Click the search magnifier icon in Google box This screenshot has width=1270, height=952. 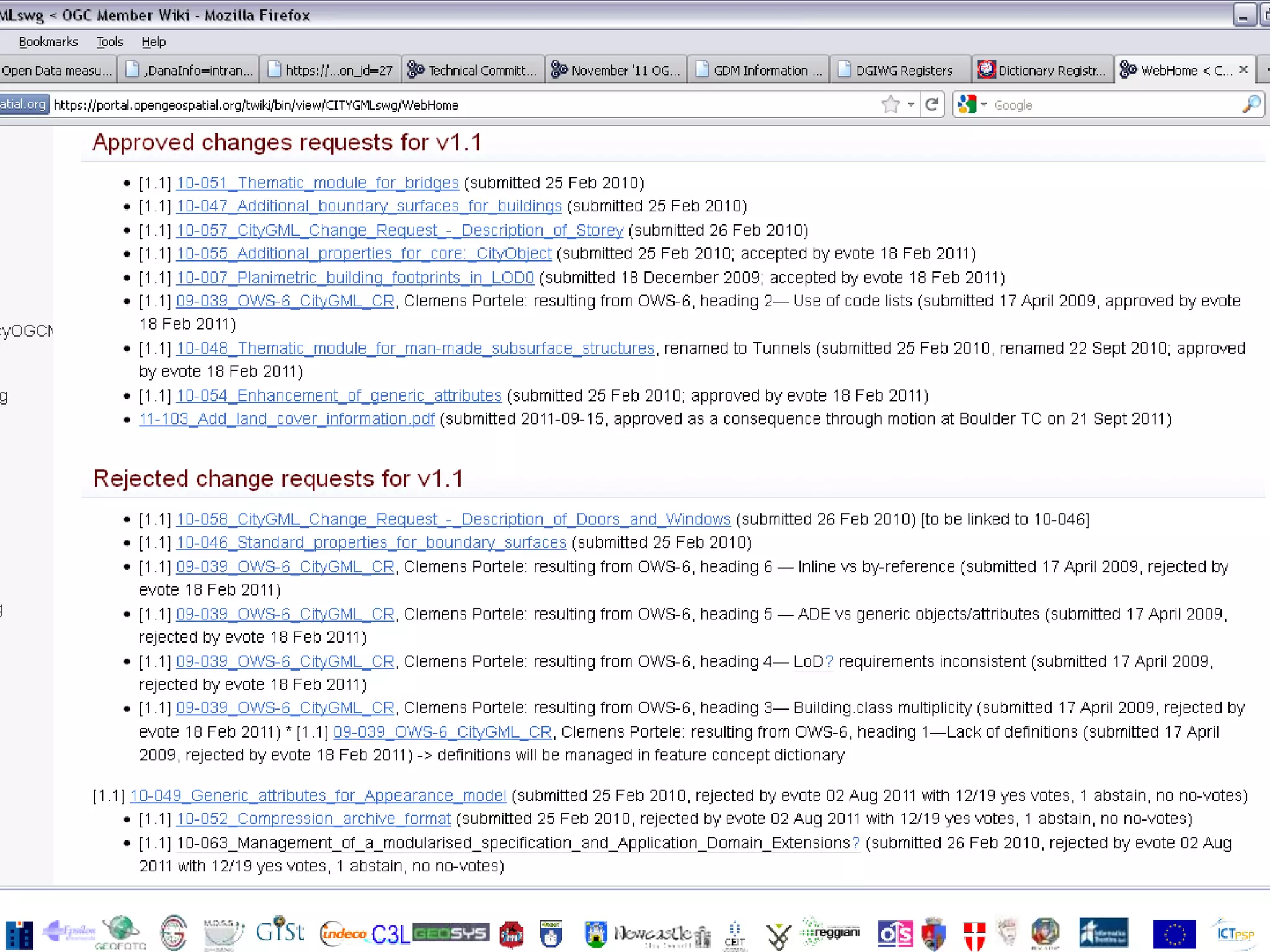(x=1251, y=105)
